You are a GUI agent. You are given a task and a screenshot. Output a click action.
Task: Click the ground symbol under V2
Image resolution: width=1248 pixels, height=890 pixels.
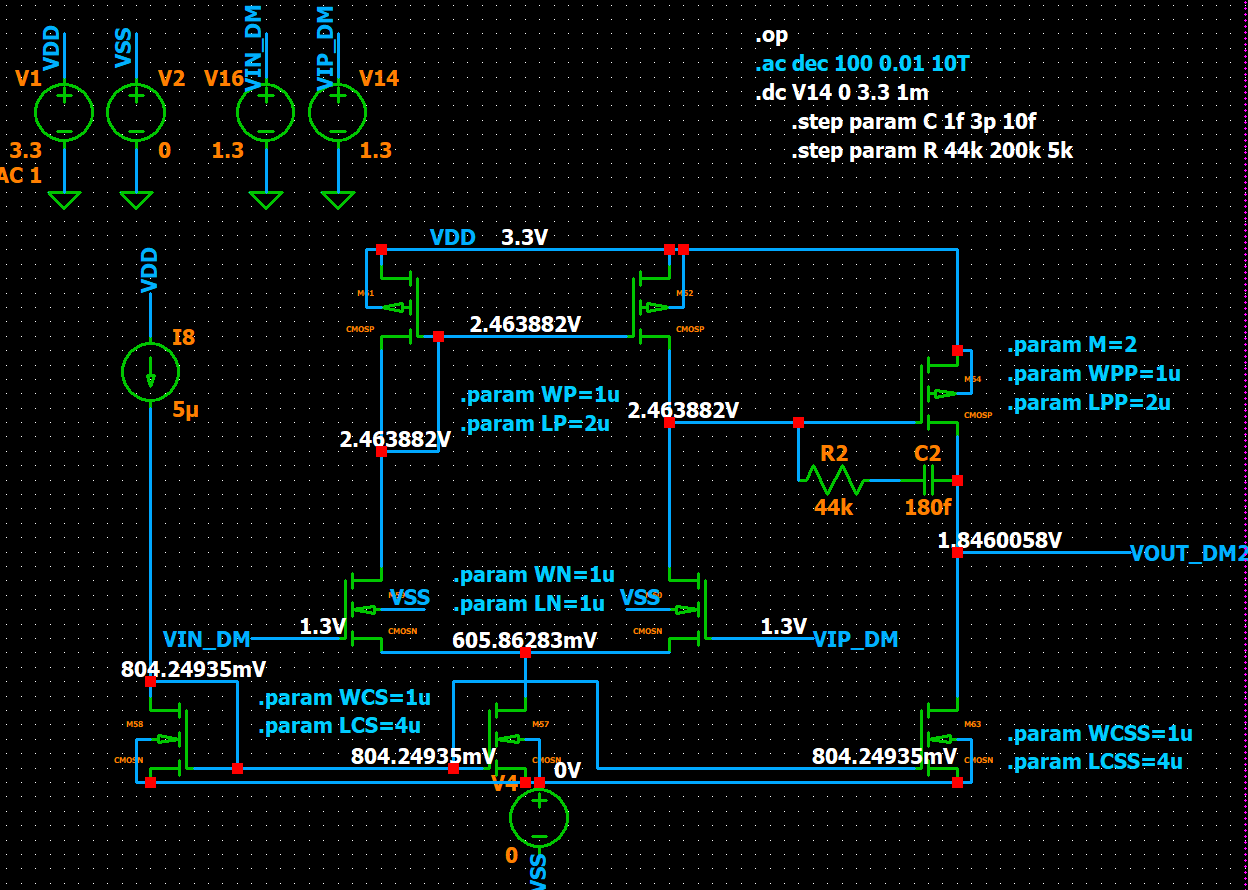[x=136, y=199]
